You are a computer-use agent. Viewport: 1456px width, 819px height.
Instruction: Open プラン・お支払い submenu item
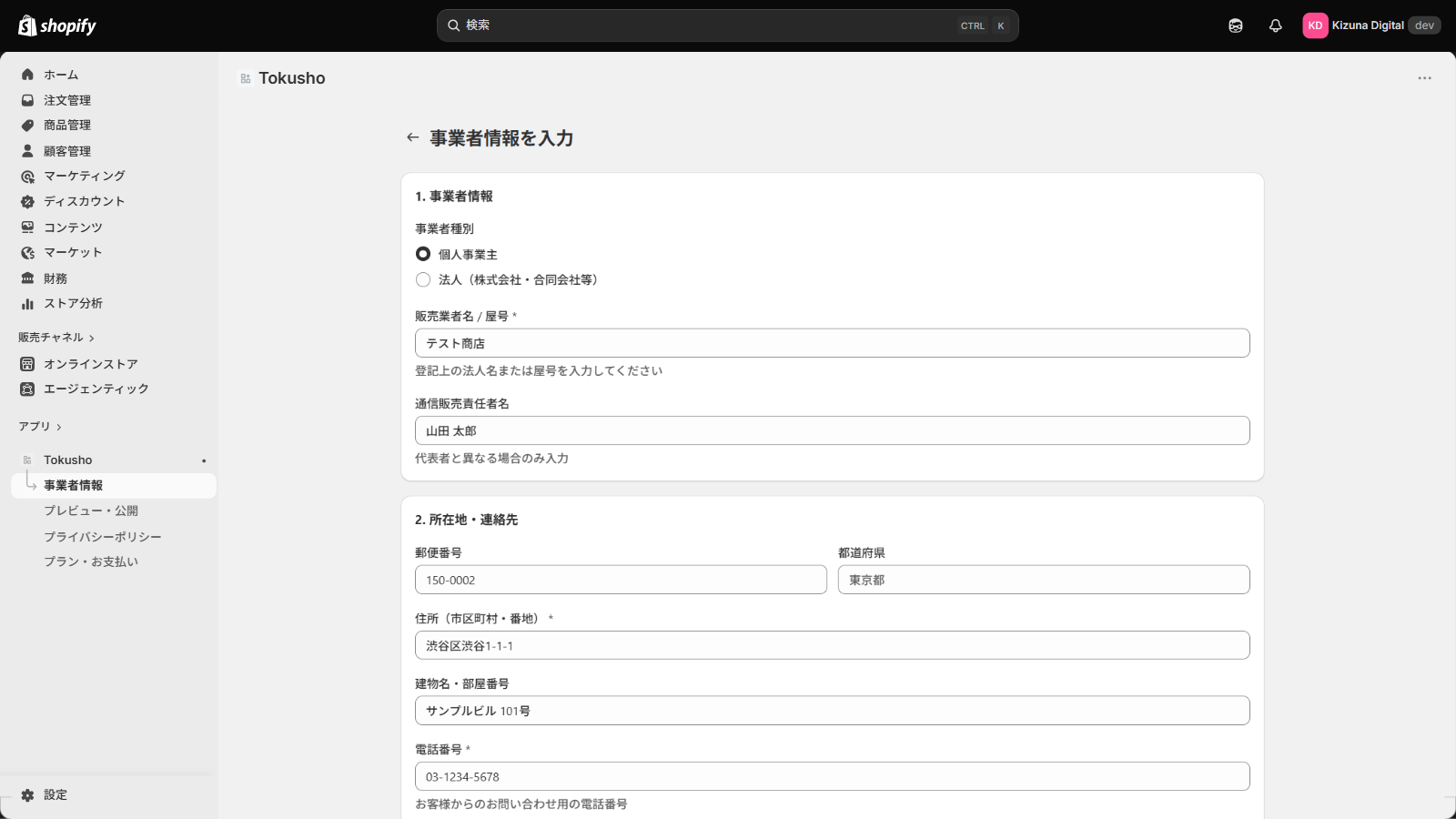[91, 562]
